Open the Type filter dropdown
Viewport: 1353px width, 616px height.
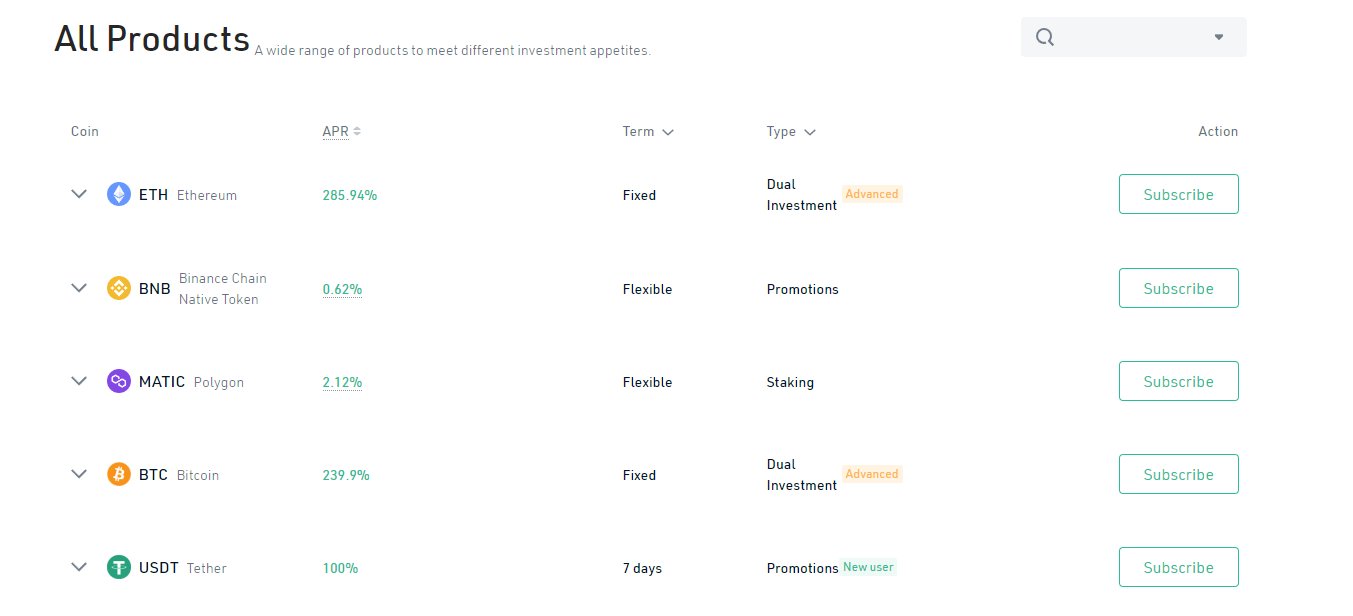(791, 132)
